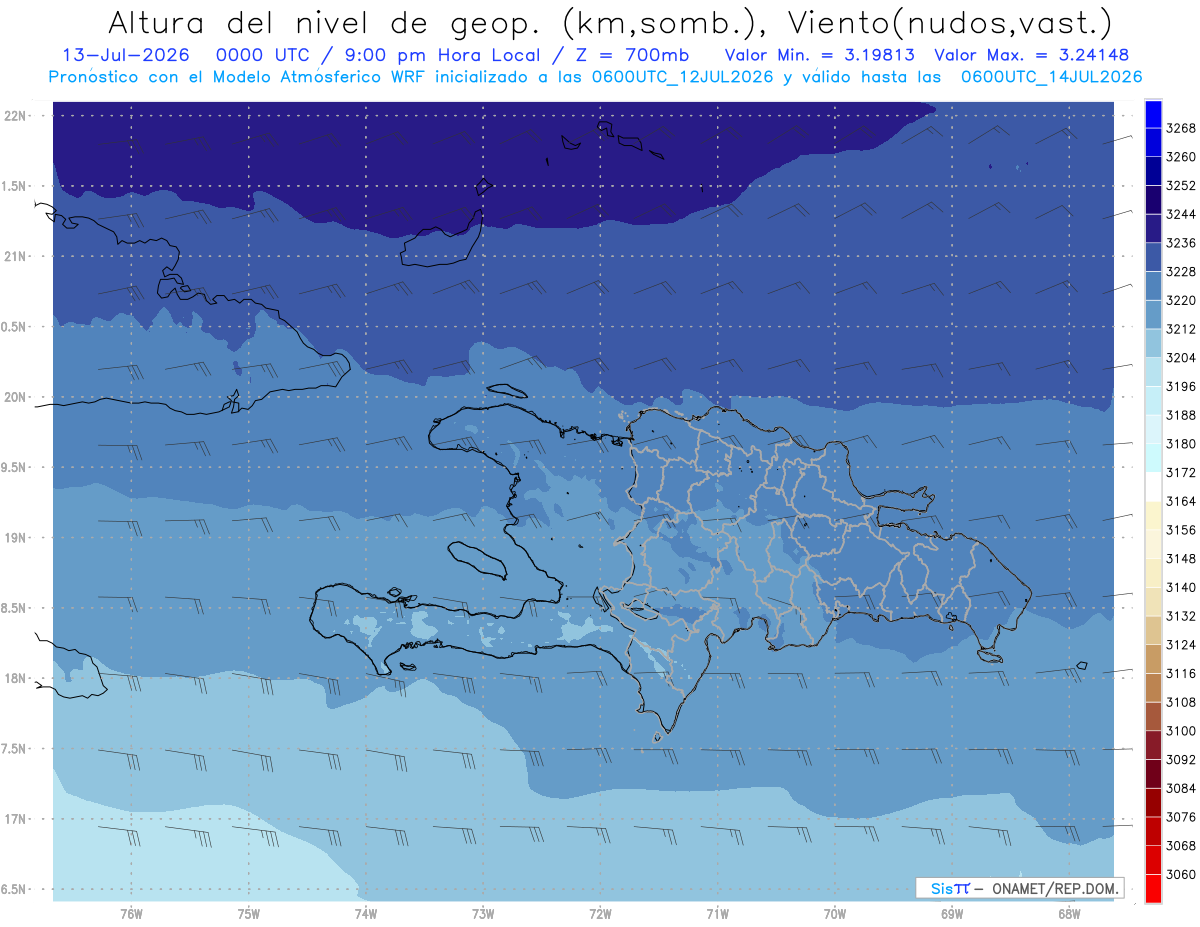This screenshot has height=927, width=1200.
Task: Click the '3252' colorbar label
Action: 1181,186
